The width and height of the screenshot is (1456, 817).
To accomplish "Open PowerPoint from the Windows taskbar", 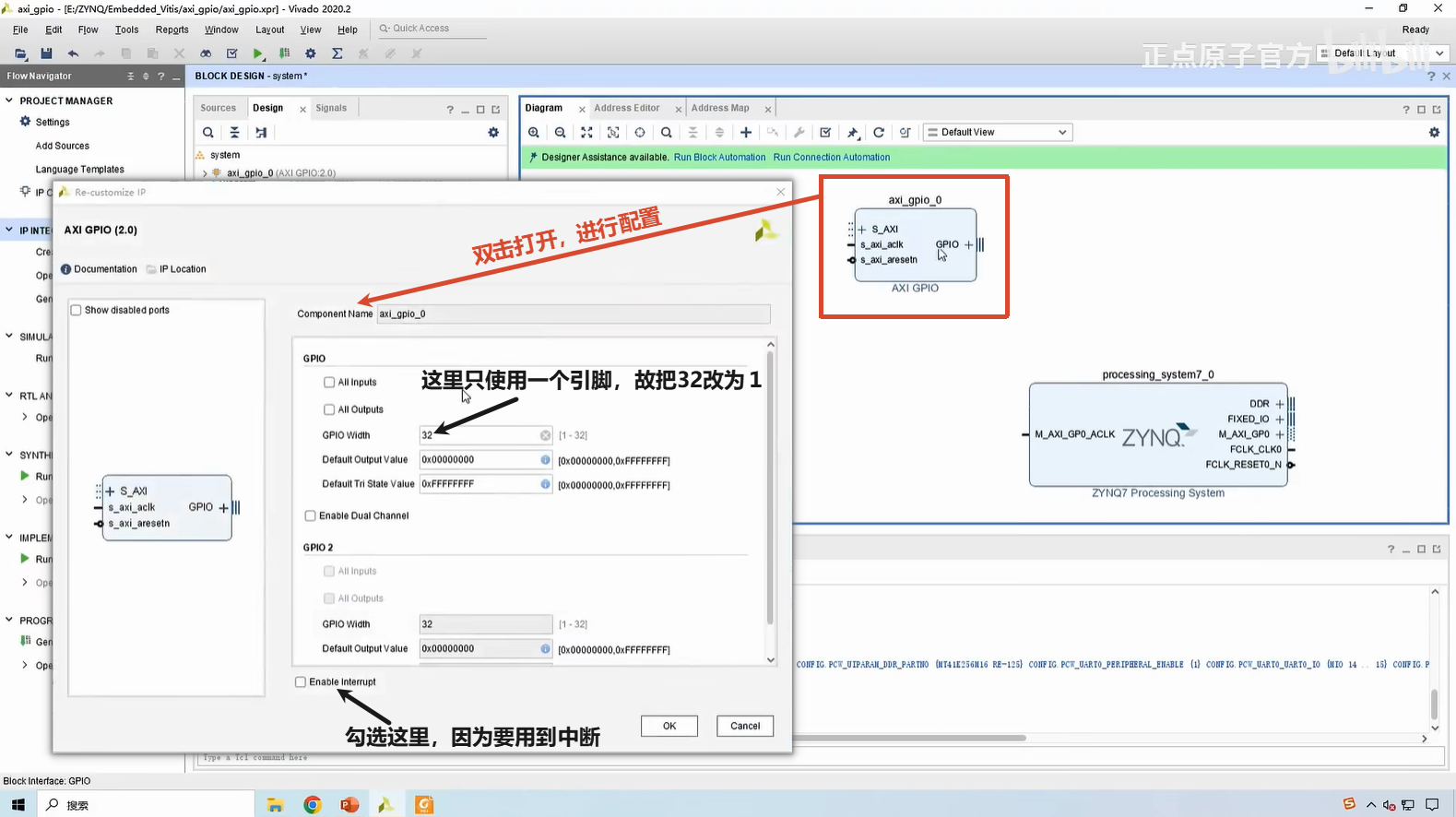I will [349, 805].
